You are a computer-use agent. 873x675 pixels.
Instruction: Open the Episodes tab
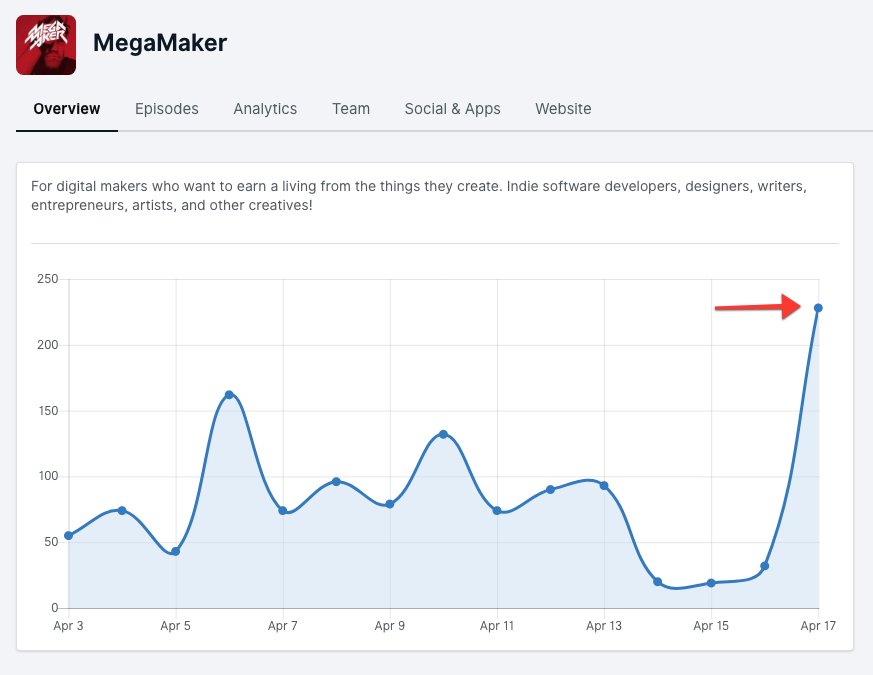pyautogui.click(x=166, y=109)
